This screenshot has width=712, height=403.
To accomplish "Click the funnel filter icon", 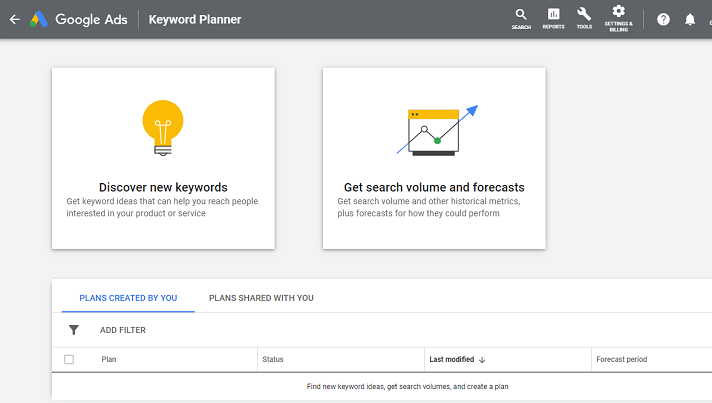I will [x=74, y=330].
